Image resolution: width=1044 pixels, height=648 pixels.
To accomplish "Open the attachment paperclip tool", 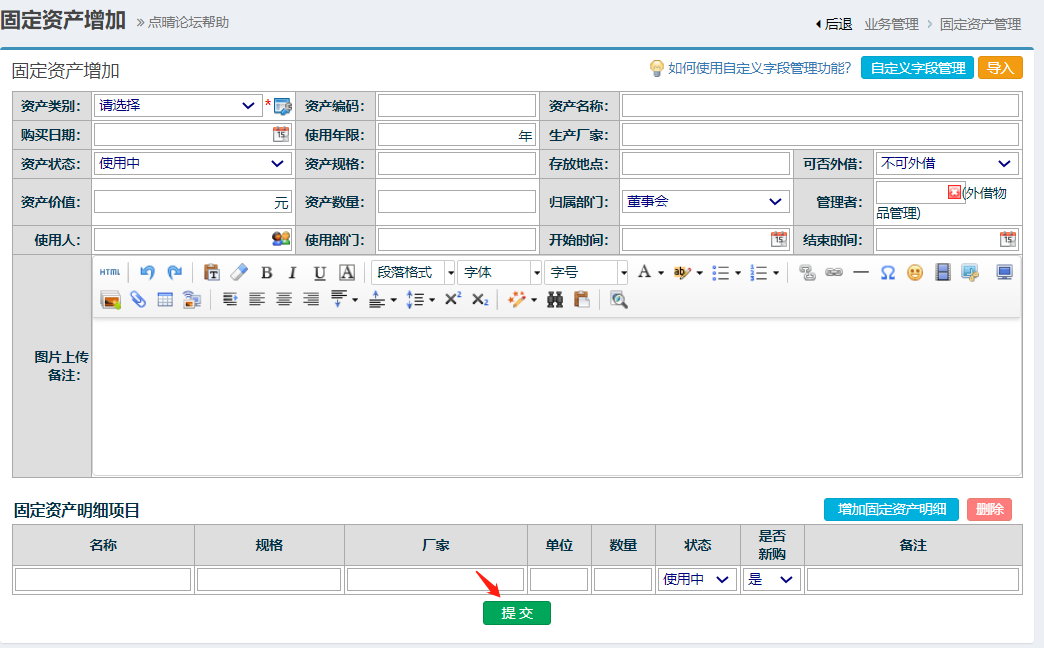I will click(x=138, y=299).
